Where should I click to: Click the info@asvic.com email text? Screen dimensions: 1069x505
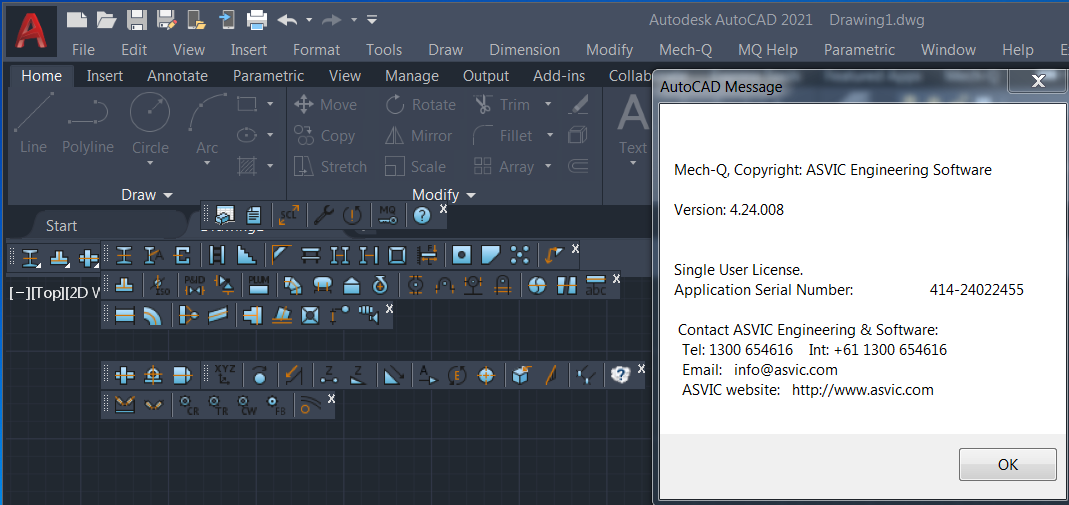tap(785, 370)
